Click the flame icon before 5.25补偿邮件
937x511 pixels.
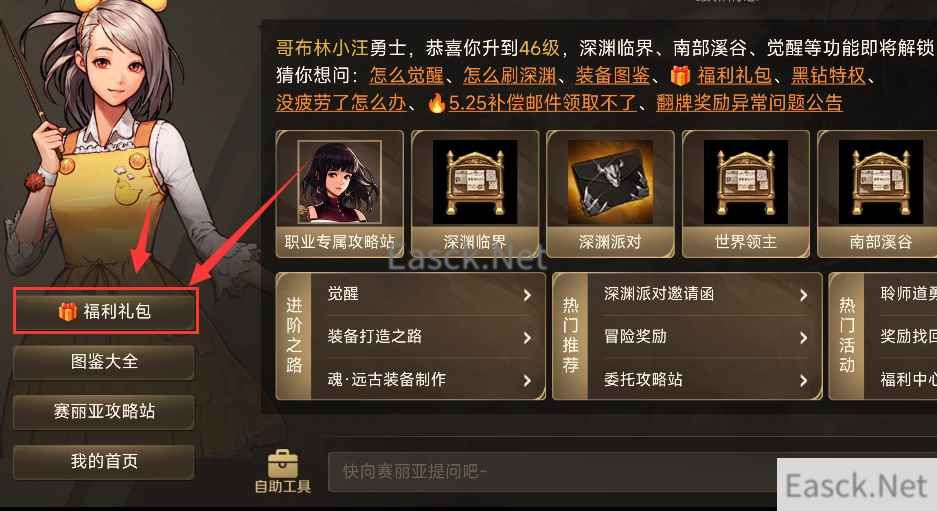[437, 102]
